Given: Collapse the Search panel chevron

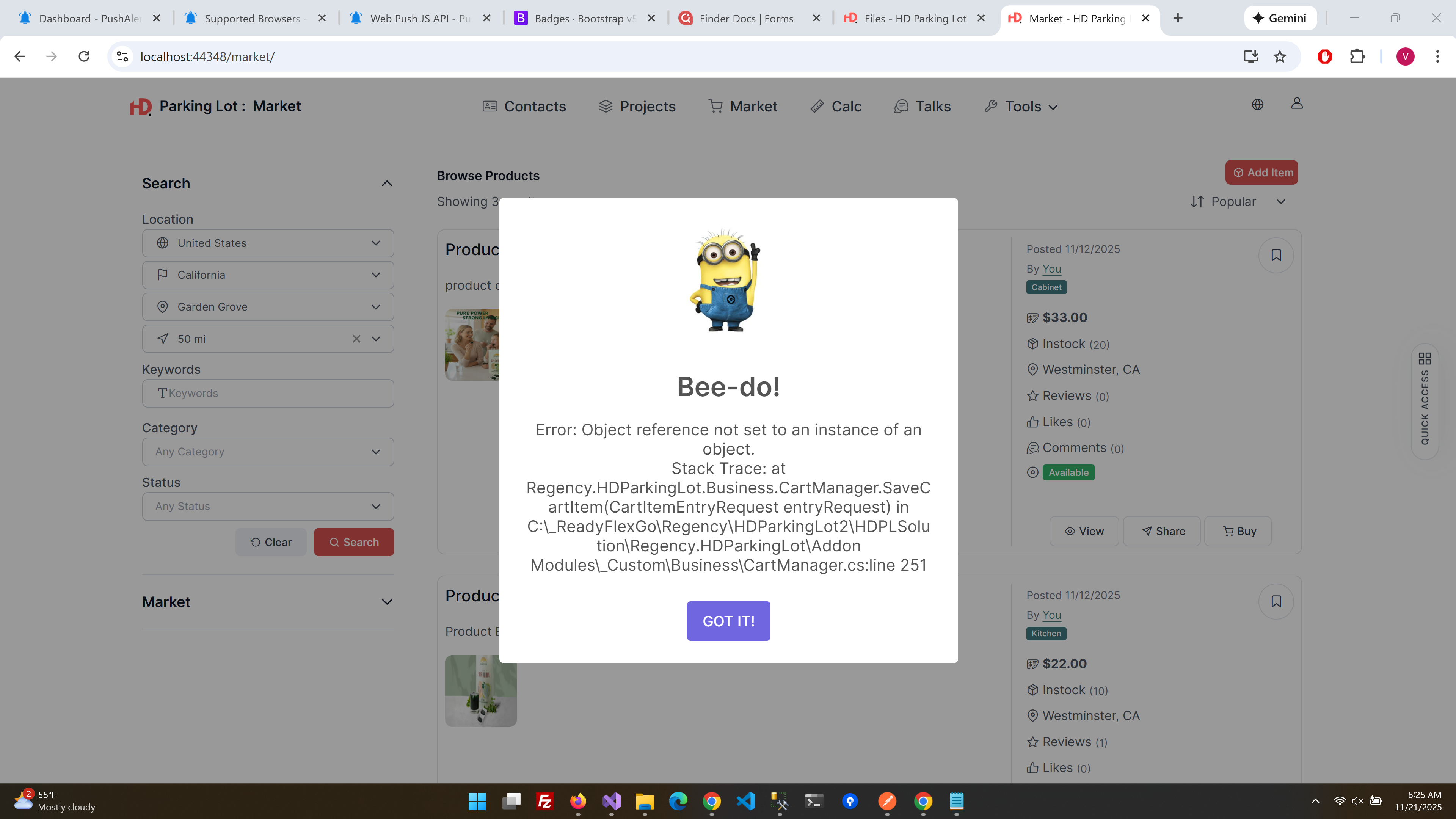Looking at the screenshot, I should tap(387, 183).
